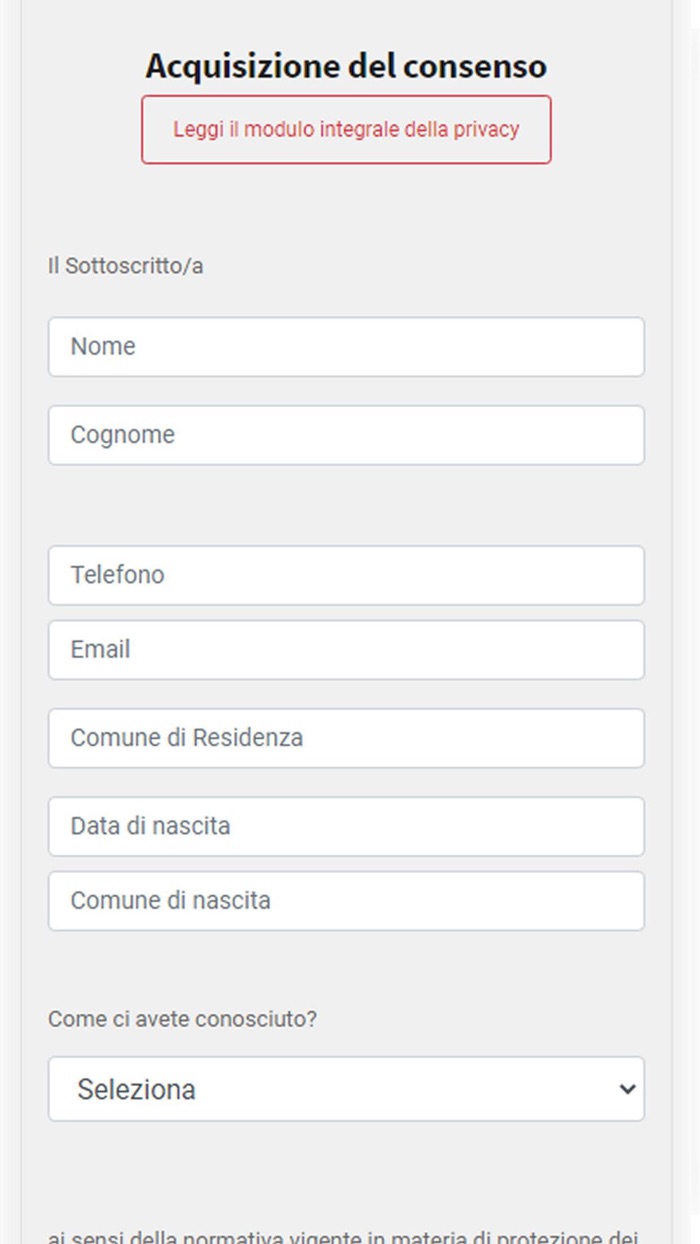Image resolution: width=700 pixels, height=1244 pixels.
Task: Click the Acquisizione del consenso heading
Action: point(346,66)
